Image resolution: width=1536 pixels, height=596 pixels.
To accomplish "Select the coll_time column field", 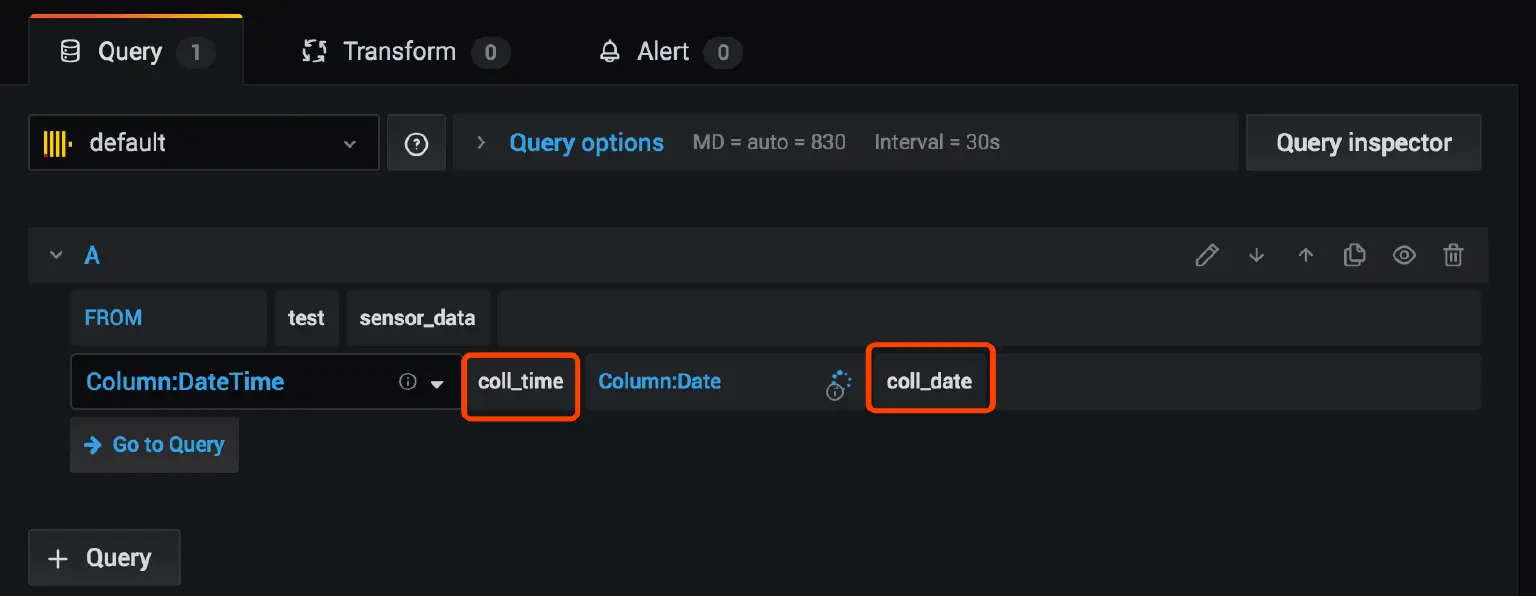I will [520, 382].
